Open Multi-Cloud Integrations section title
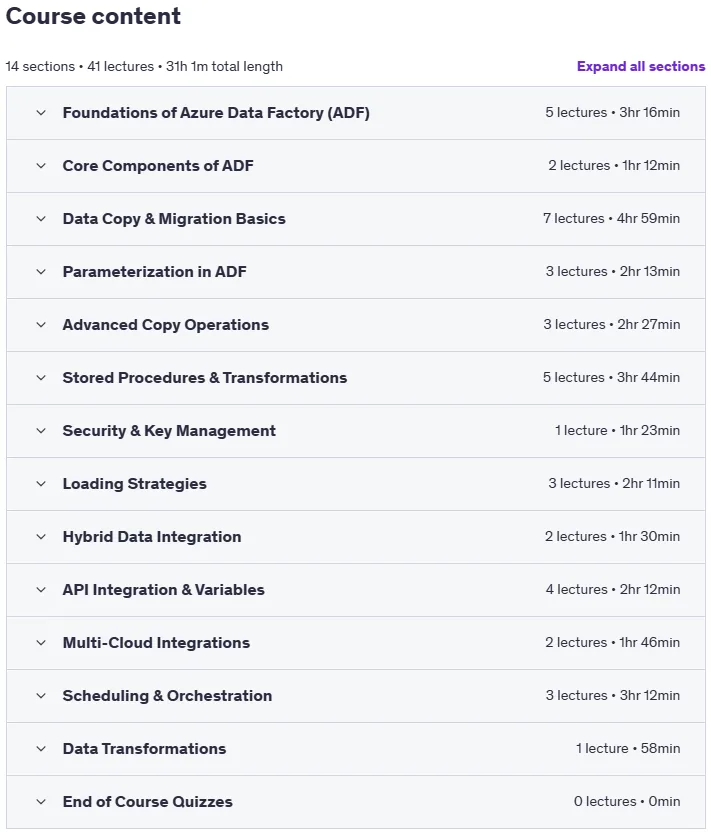711x832 pixels. pos(156,643)
